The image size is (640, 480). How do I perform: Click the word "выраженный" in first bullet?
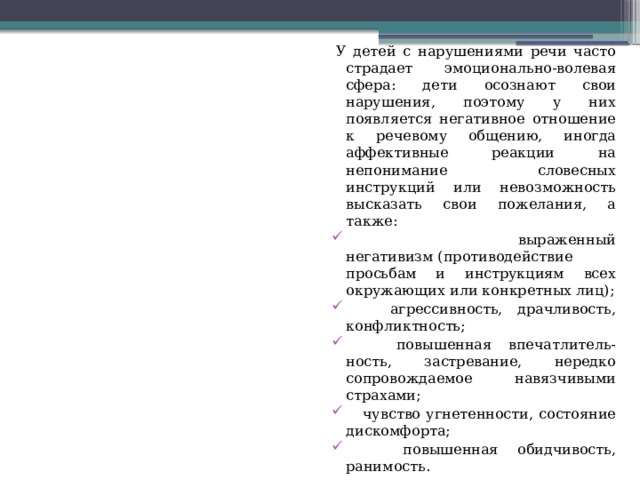pyautogui.click(x=567, y=240)
